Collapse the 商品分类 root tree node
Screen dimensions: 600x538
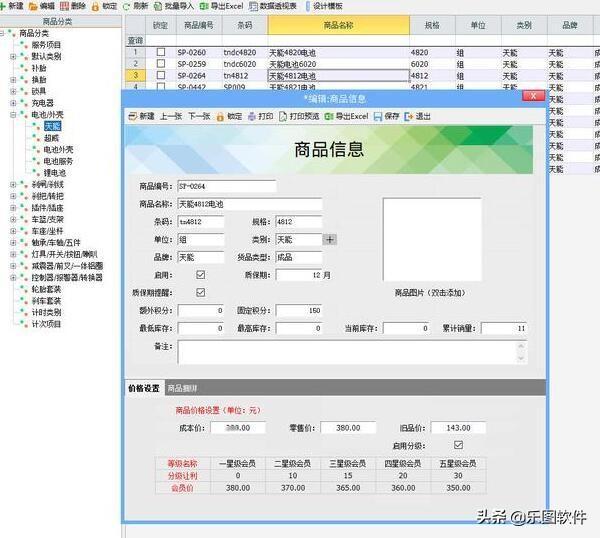click(x=2, y=33)
